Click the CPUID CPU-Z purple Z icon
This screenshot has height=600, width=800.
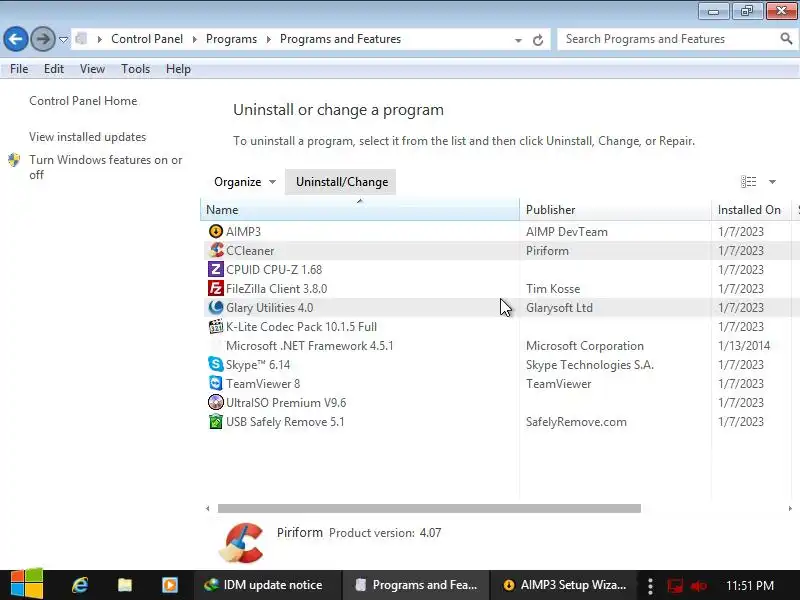(x=216, y=269)
